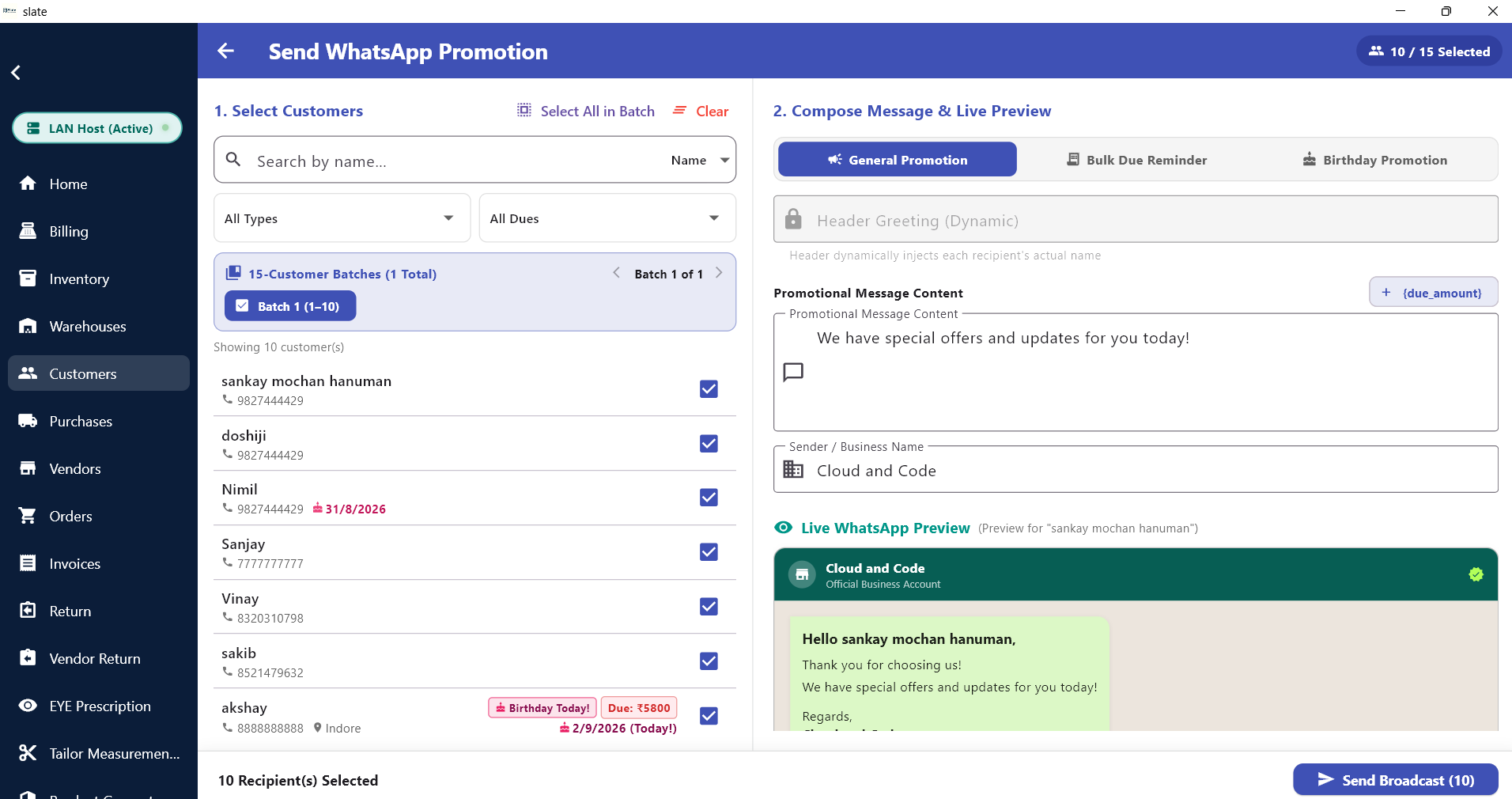Click the Birthday Today! badge on akshay
This screenshot has width=1512, height=799.
(x=542, y=708)
